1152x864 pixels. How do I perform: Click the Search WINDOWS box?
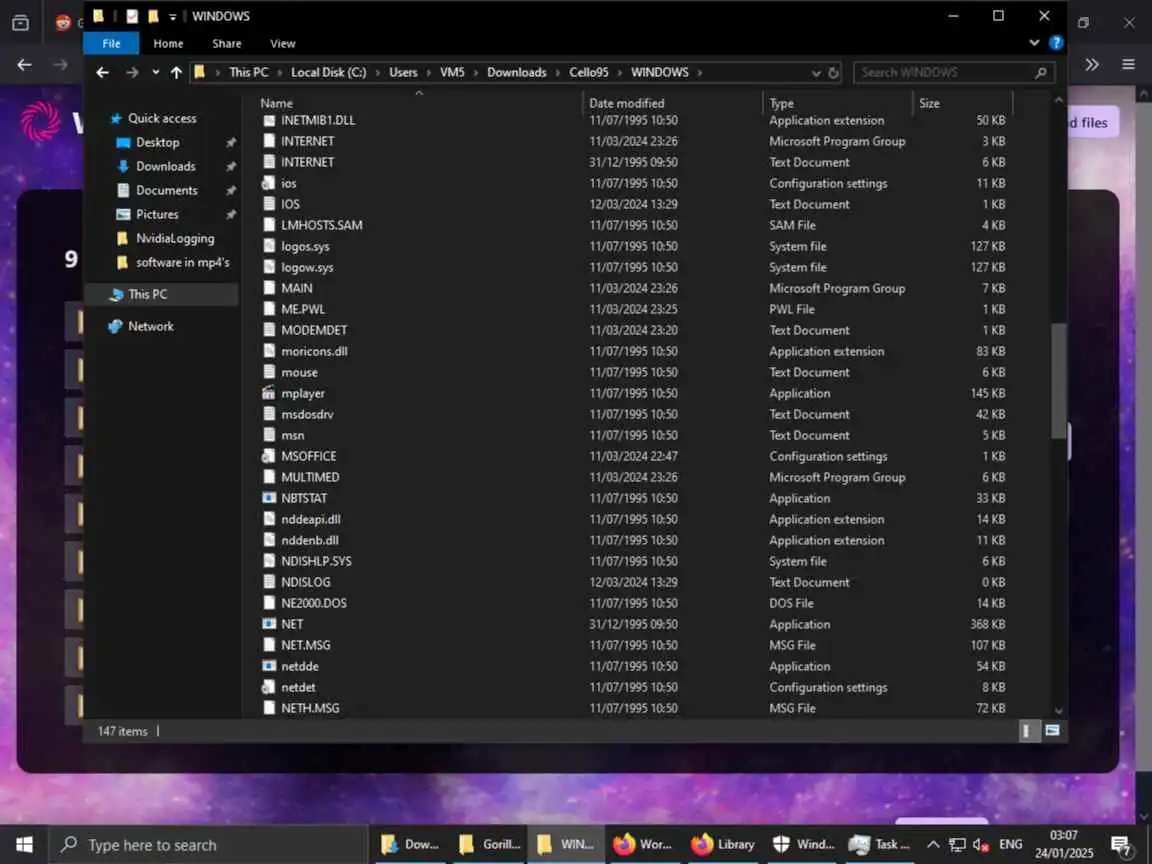(954, 72)
